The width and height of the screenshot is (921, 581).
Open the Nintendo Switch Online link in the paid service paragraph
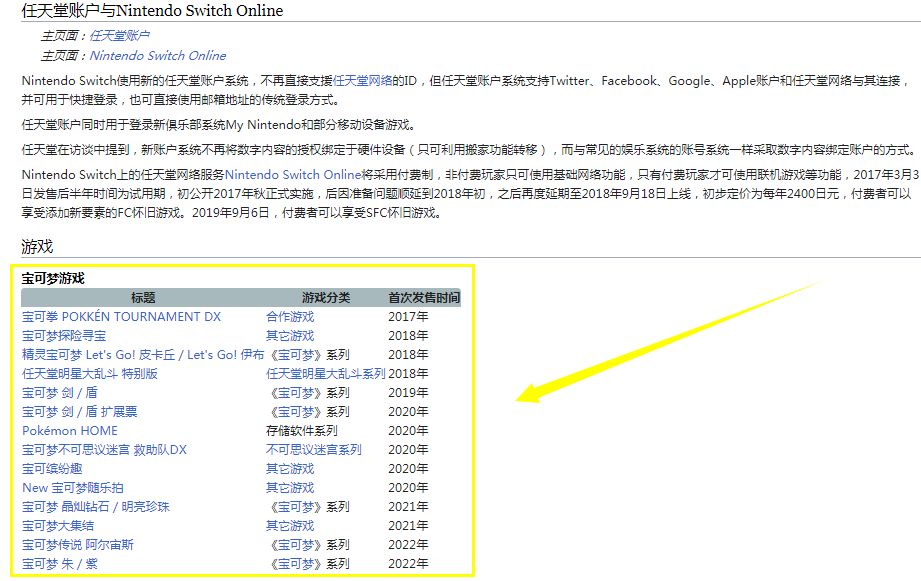[293, 175]
